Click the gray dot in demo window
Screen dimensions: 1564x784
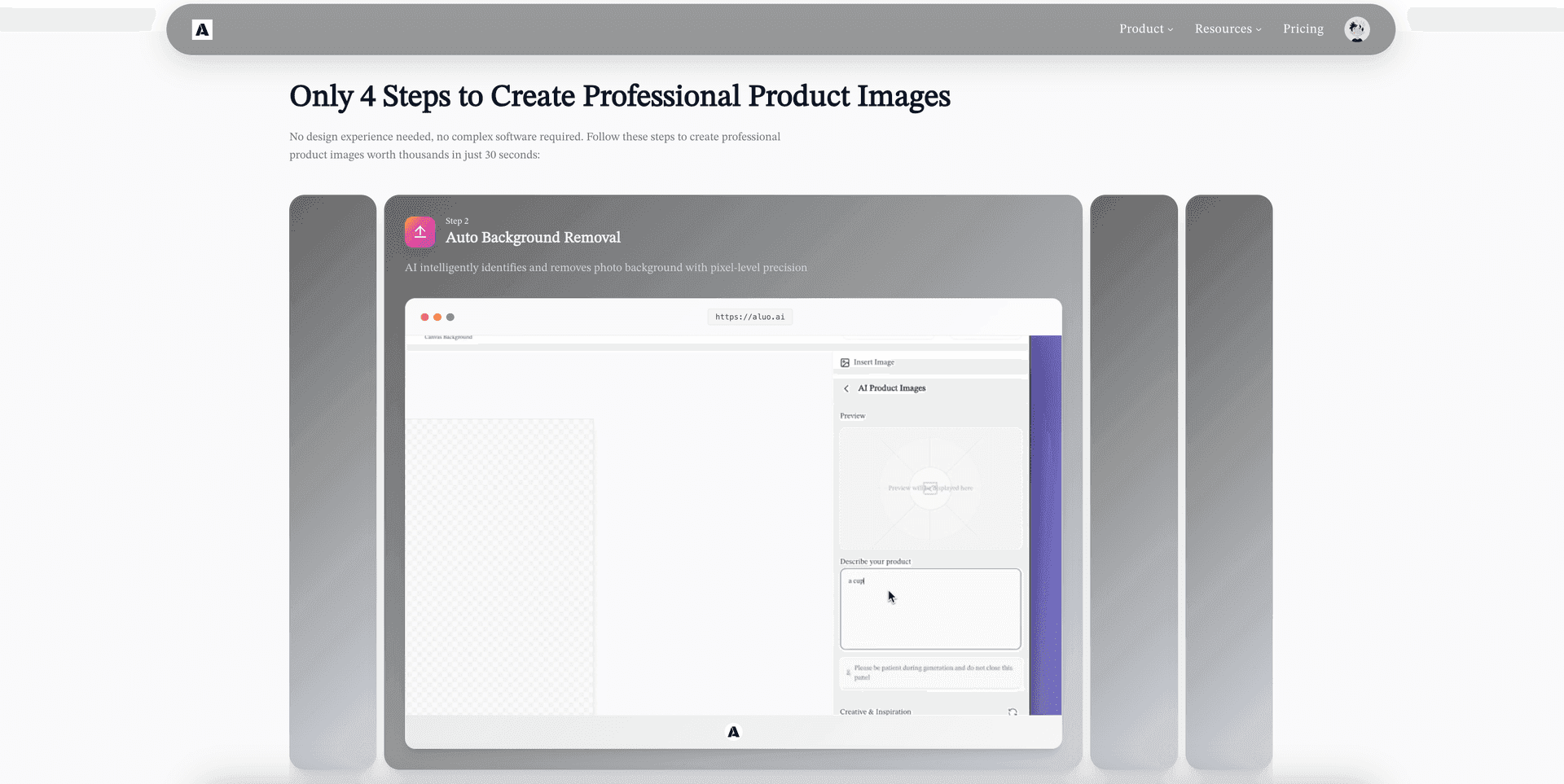450,317
